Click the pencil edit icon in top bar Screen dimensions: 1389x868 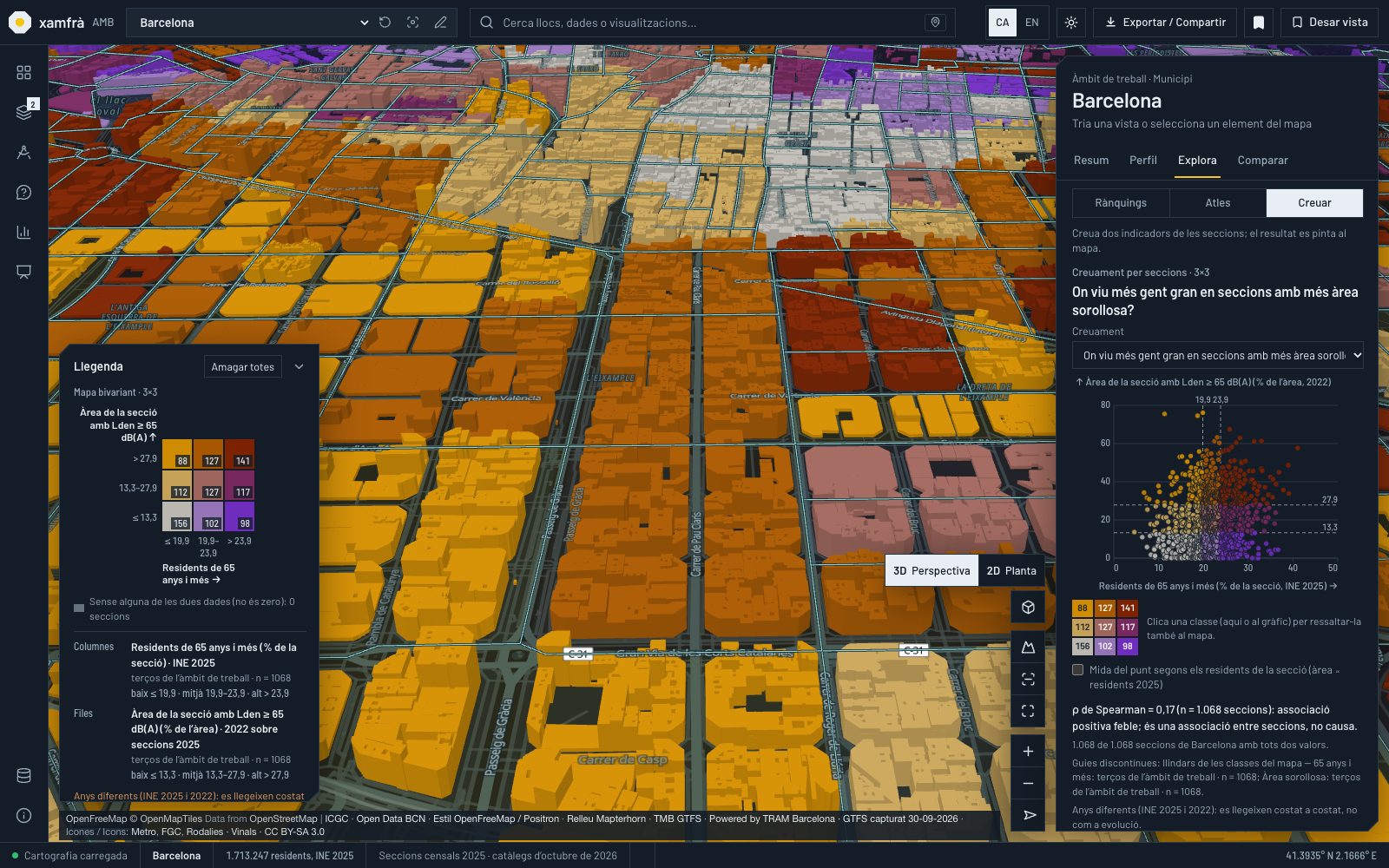441,23
